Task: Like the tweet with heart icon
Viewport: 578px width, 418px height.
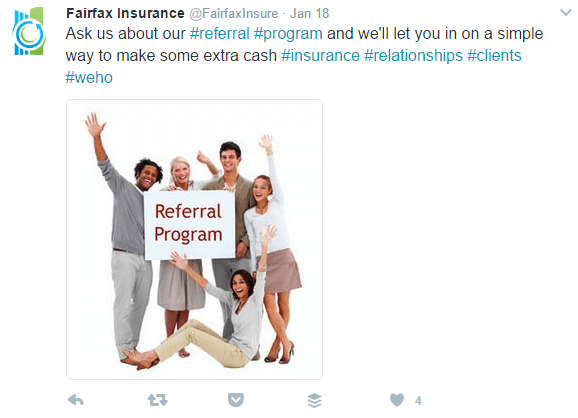Action: click(397, 400)
